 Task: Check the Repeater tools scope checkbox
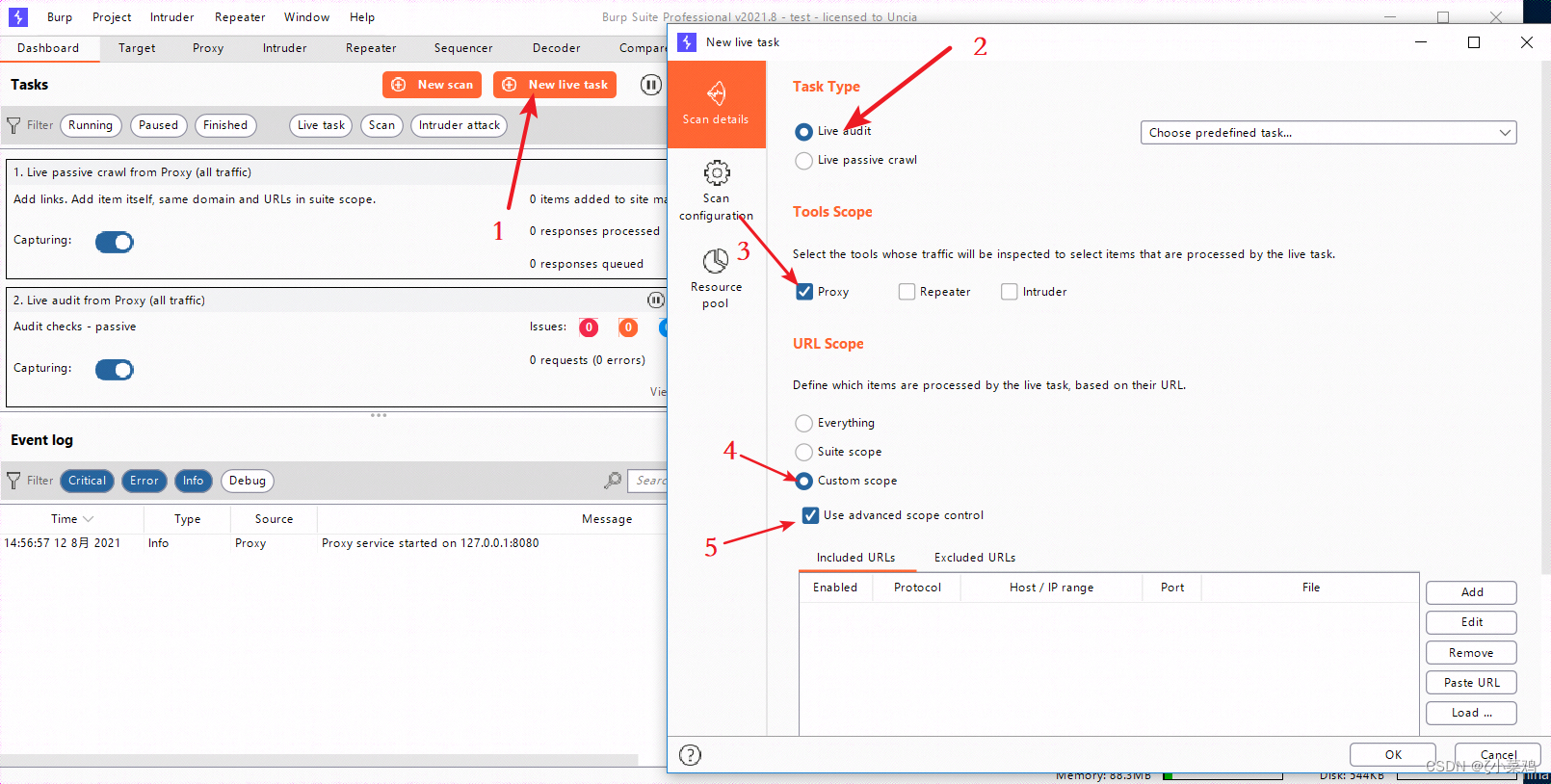[907, 292]
